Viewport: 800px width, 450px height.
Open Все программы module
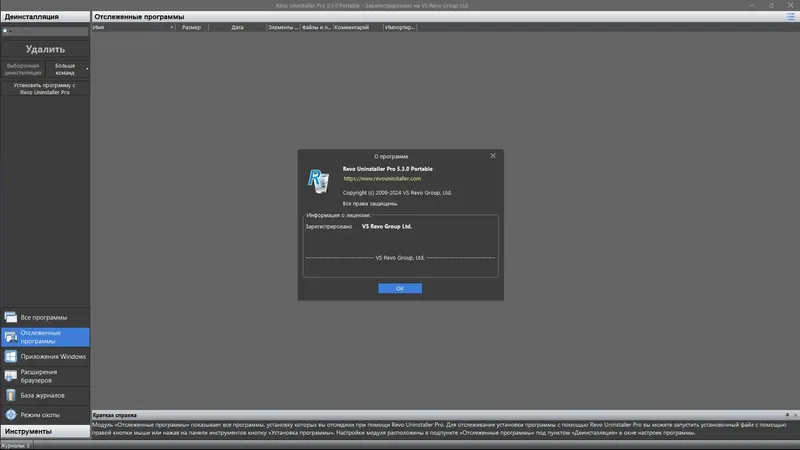(x=45, y=317)
